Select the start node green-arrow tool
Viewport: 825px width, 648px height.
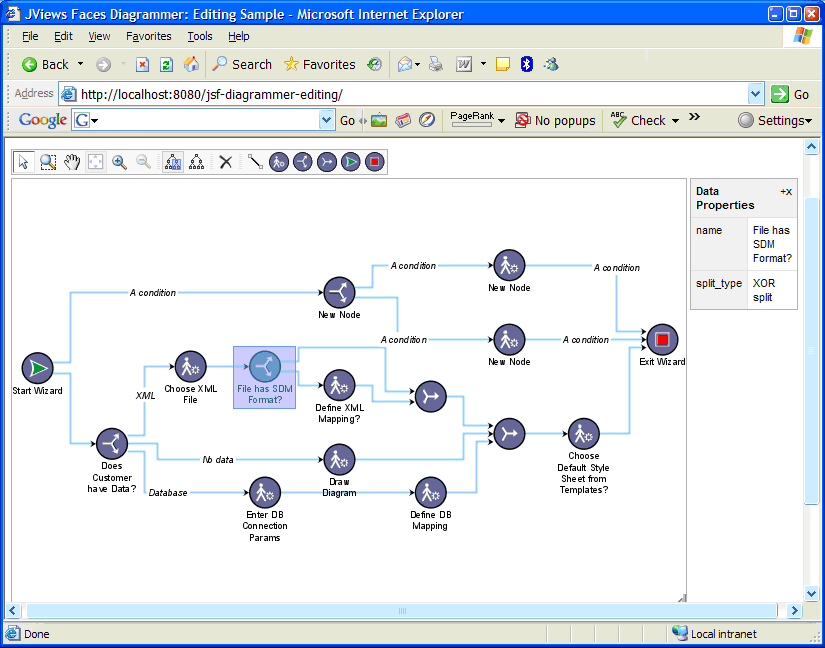pyautogui.click(x=350, y=162)
